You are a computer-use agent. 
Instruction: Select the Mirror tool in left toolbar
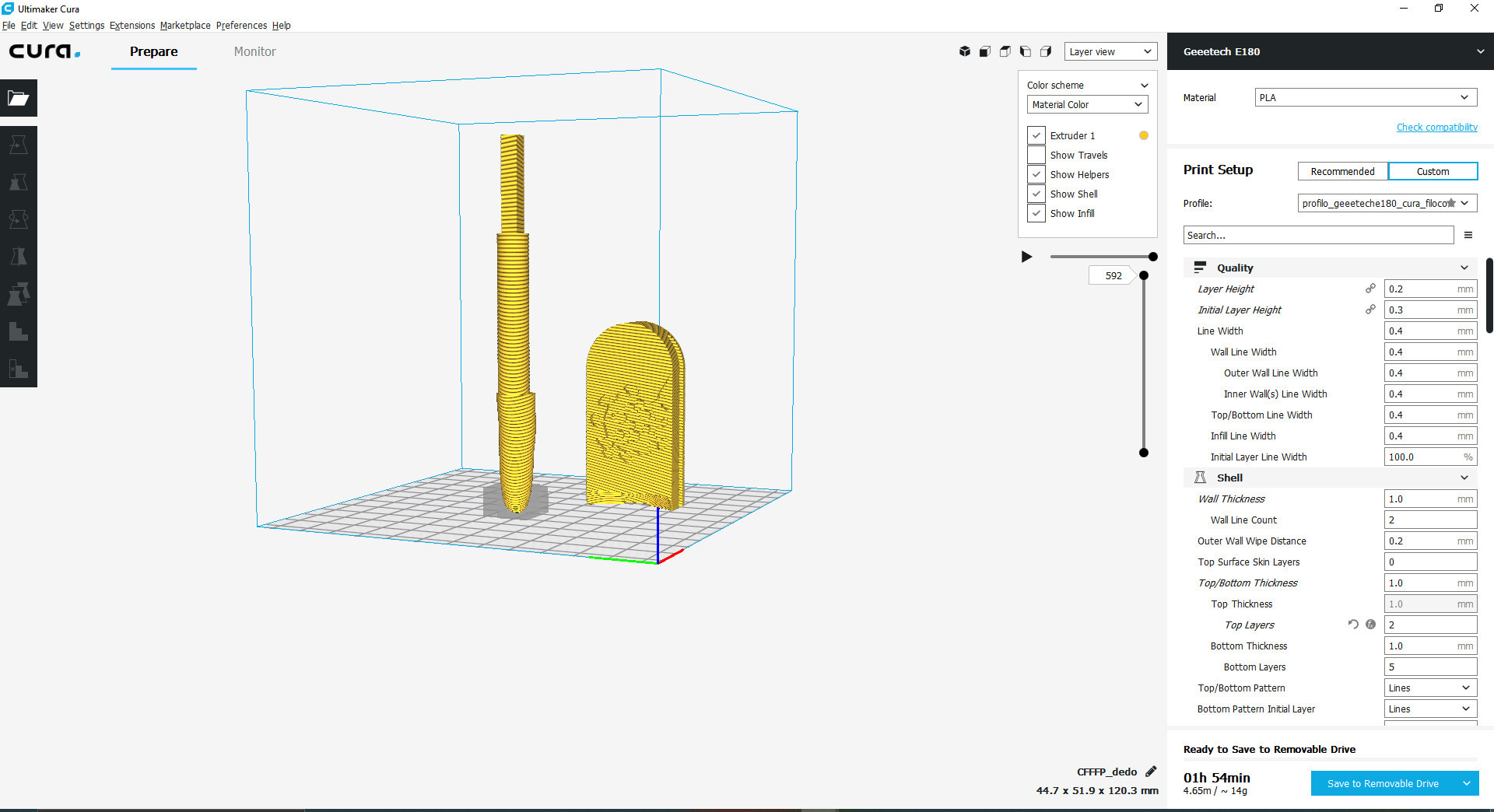tap(19, 257)
